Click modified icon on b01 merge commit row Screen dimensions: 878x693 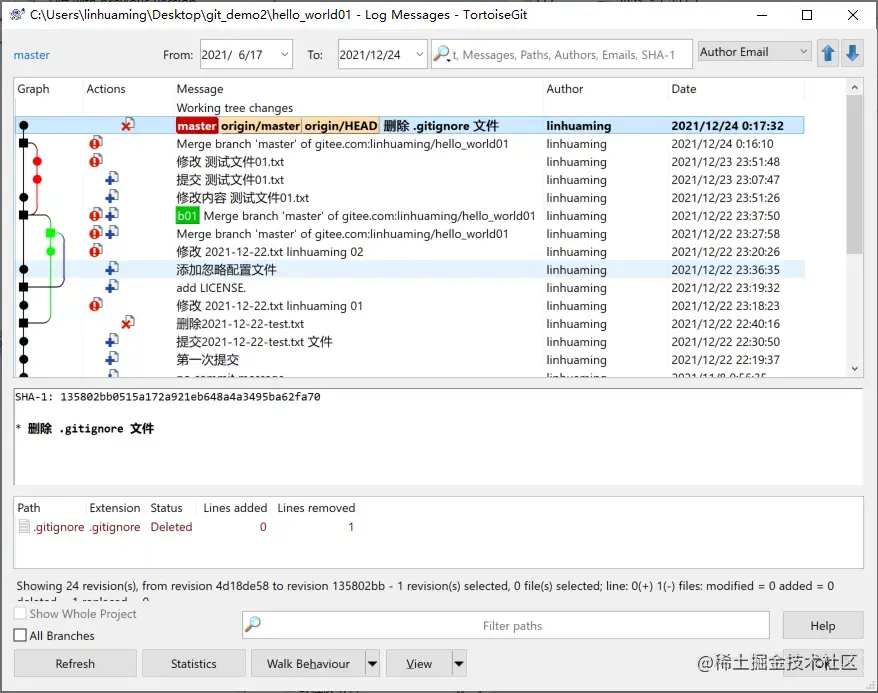point(96,215)
